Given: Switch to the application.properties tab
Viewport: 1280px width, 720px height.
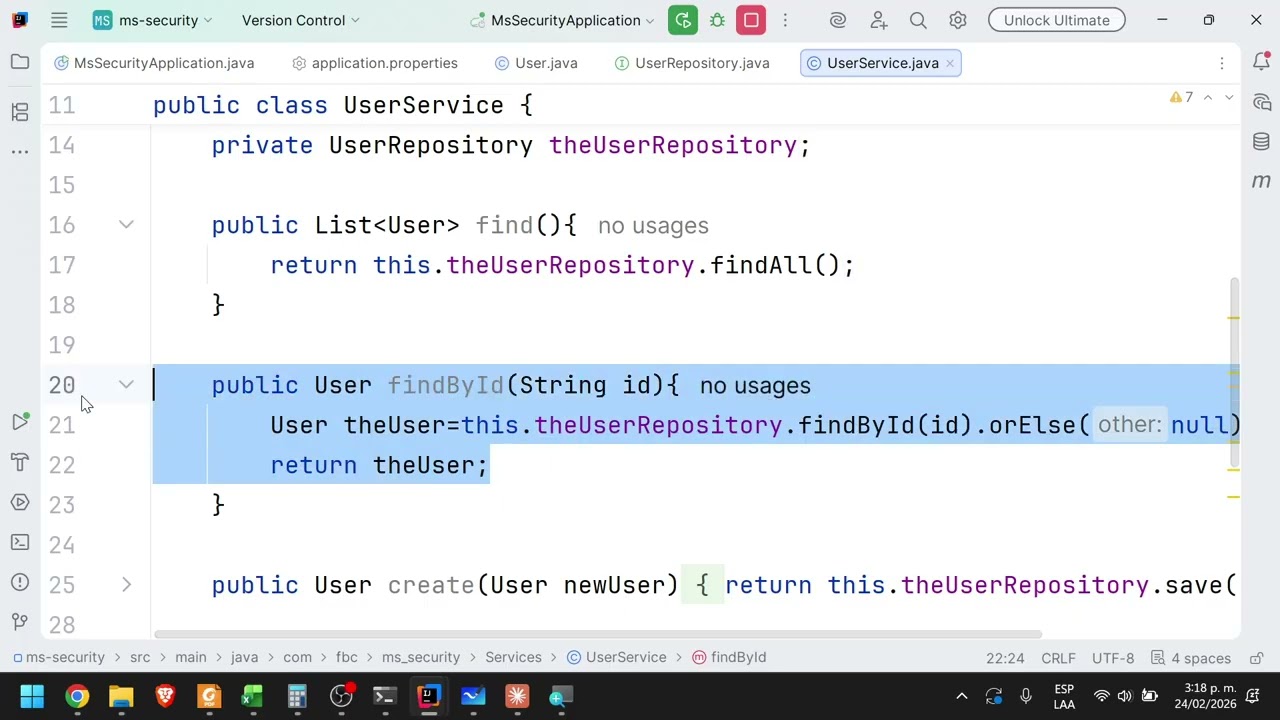Looking at the screenshot, I should pos(374,63).
